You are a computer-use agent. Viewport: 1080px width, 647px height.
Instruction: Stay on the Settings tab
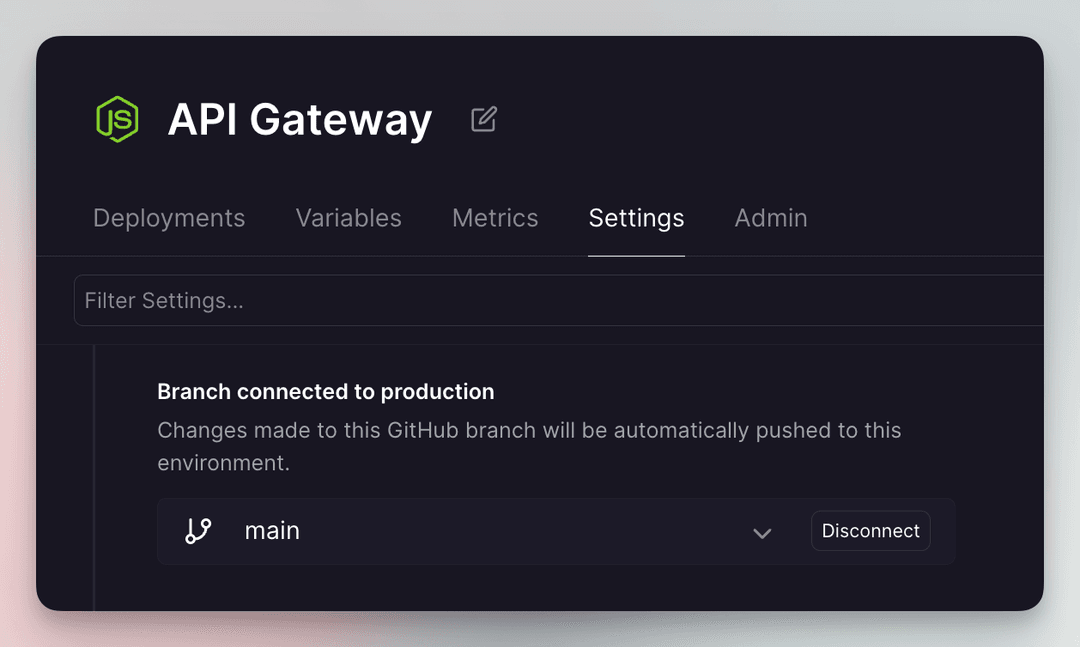pos(636,218)
